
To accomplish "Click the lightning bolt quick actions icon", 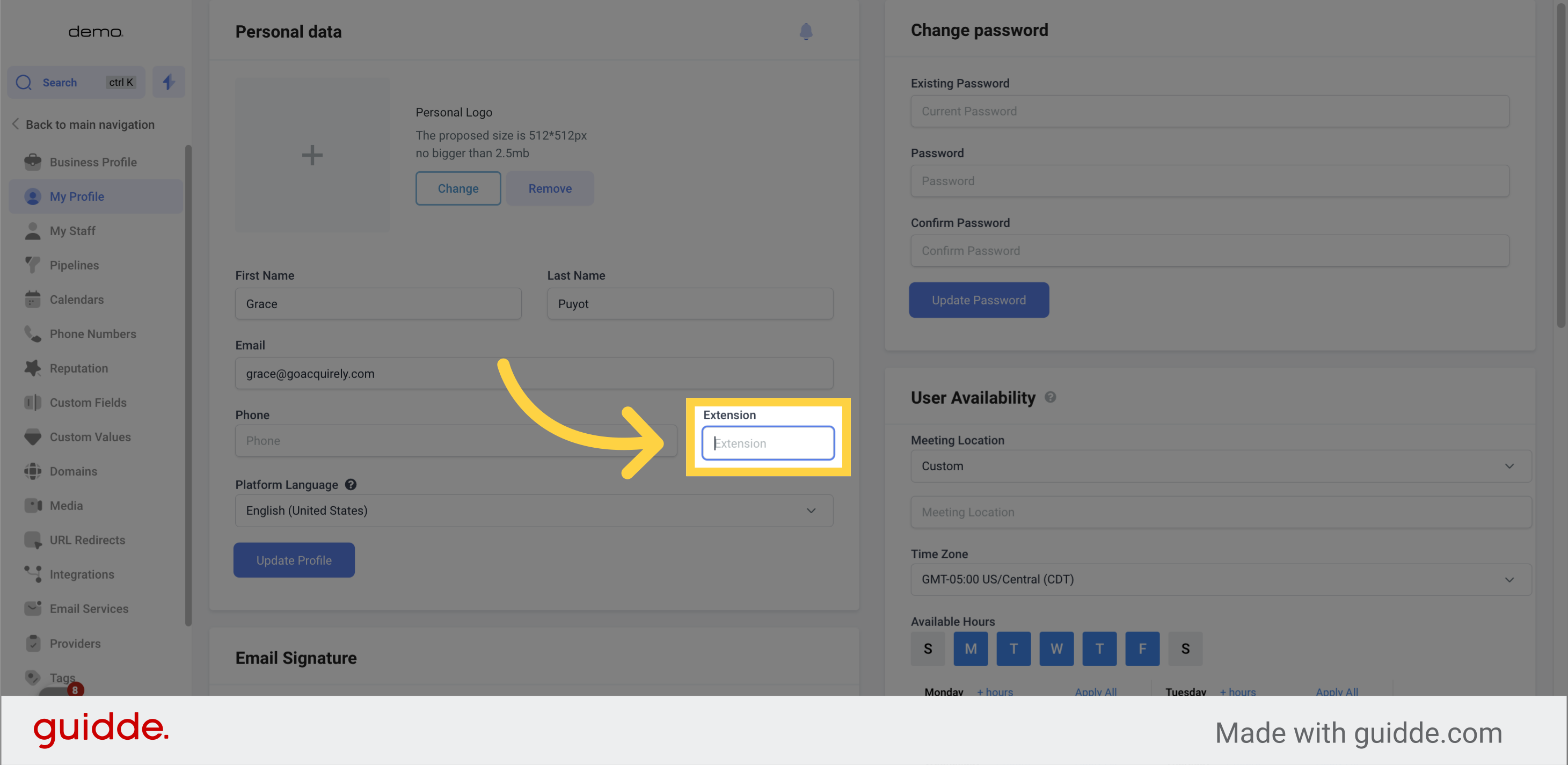I will (x=169, y=82).
